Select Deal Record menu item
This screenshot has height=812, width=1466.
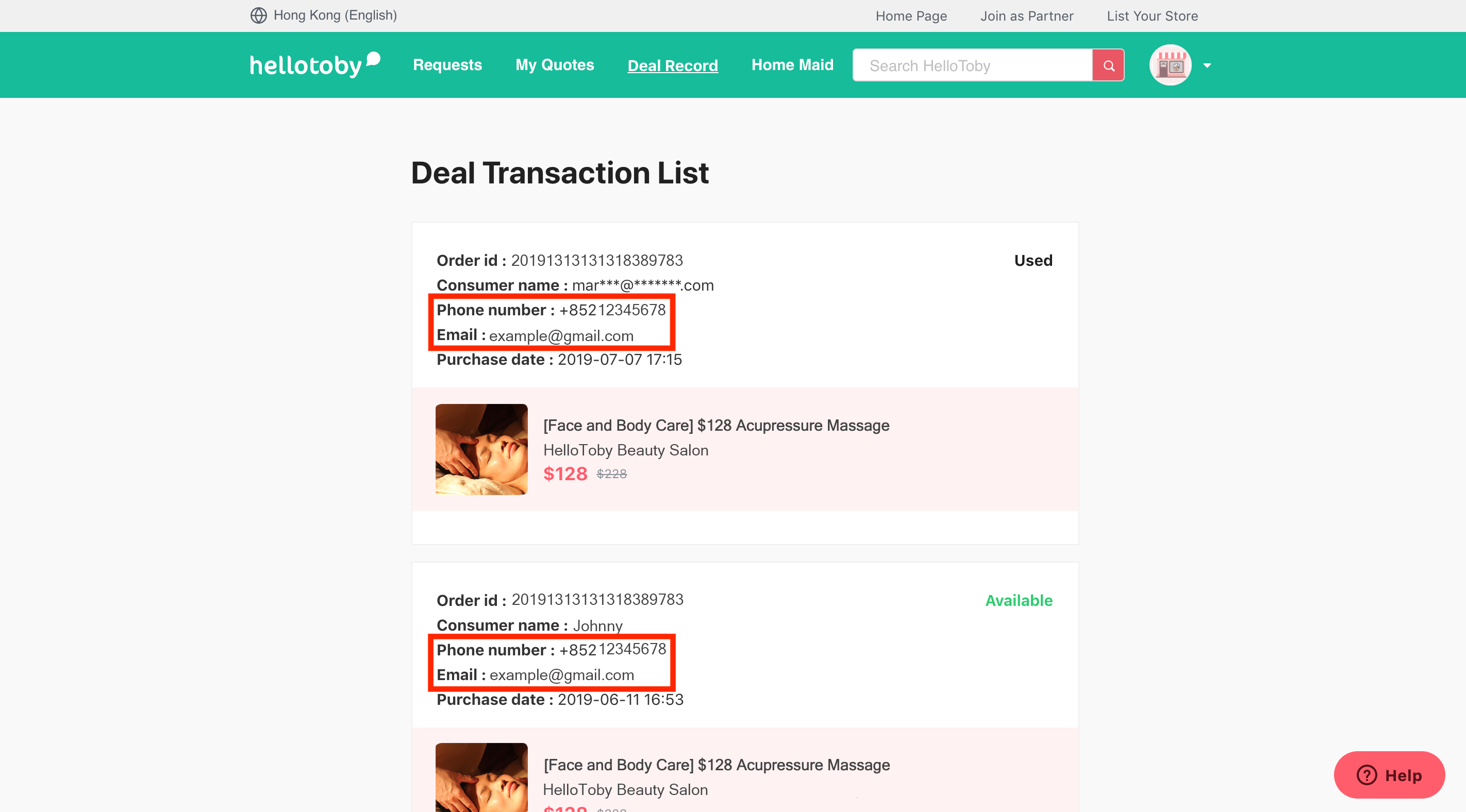pos(673,65)
